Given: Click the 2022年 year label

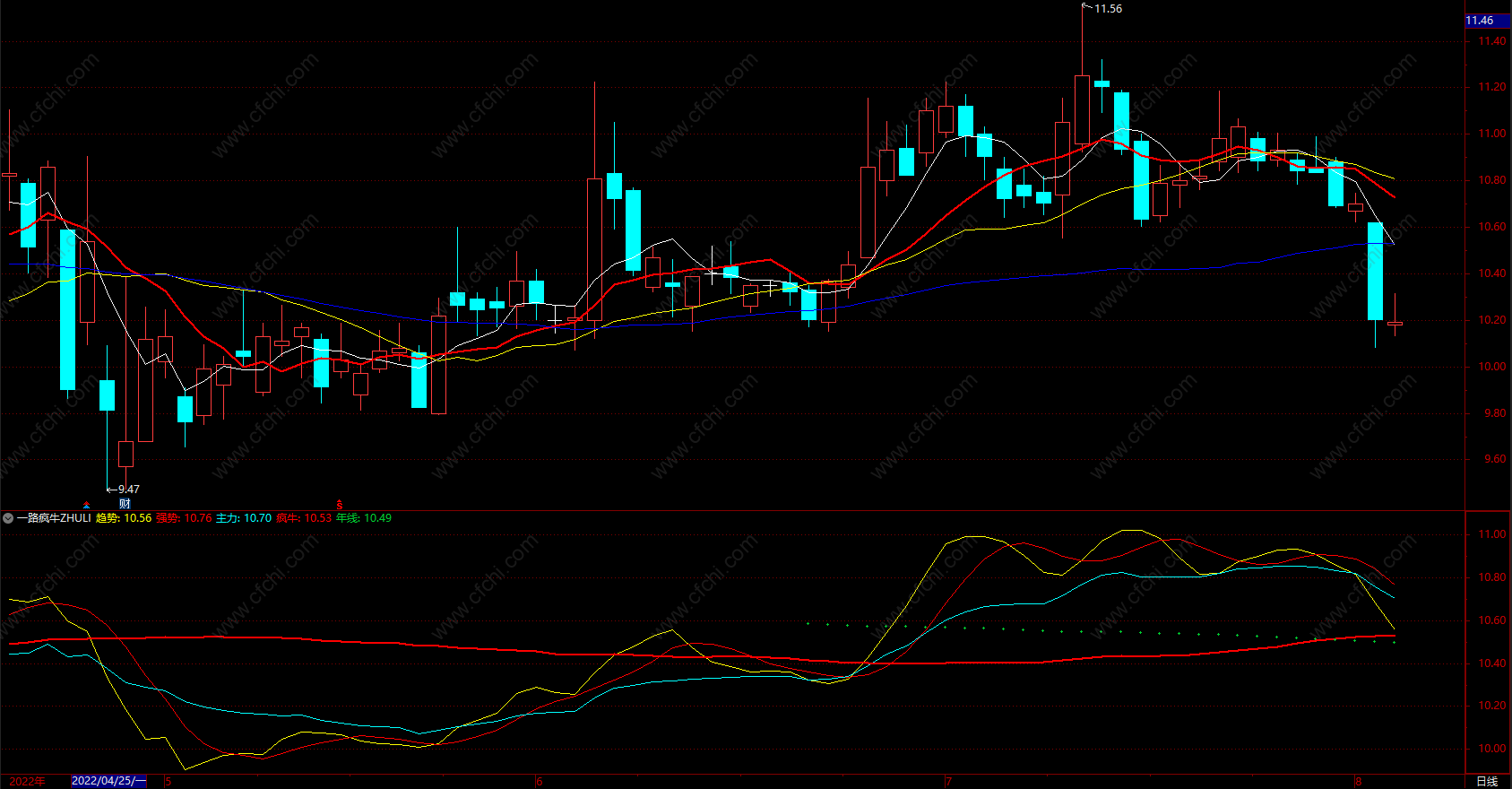Looking at the screenshot, I should point(27,781).
